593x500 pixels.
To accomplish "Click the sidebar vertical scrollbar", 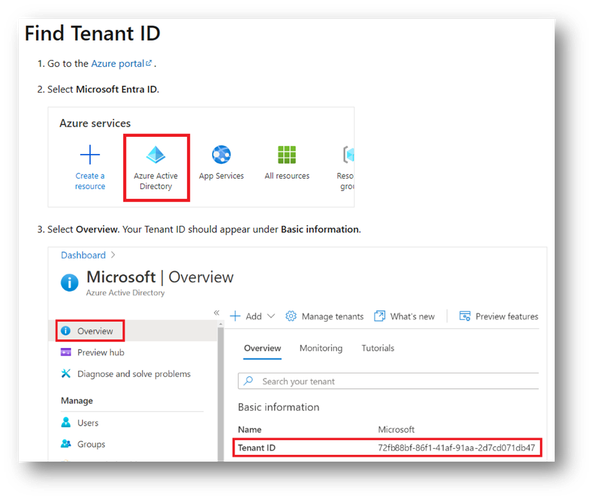I will [x=220, y=393].
